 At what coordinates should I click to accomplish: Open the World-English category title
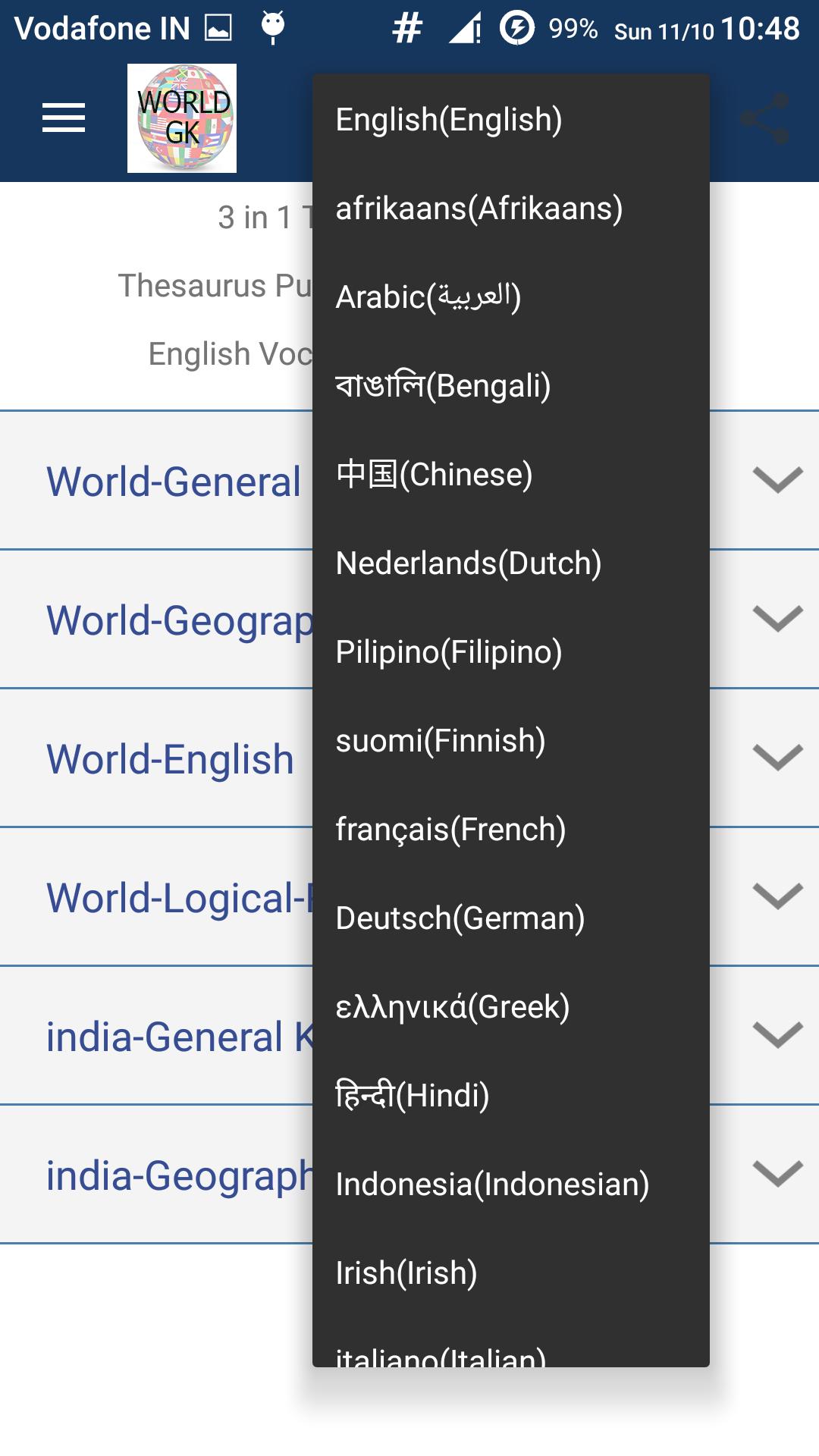pos(170,759)
